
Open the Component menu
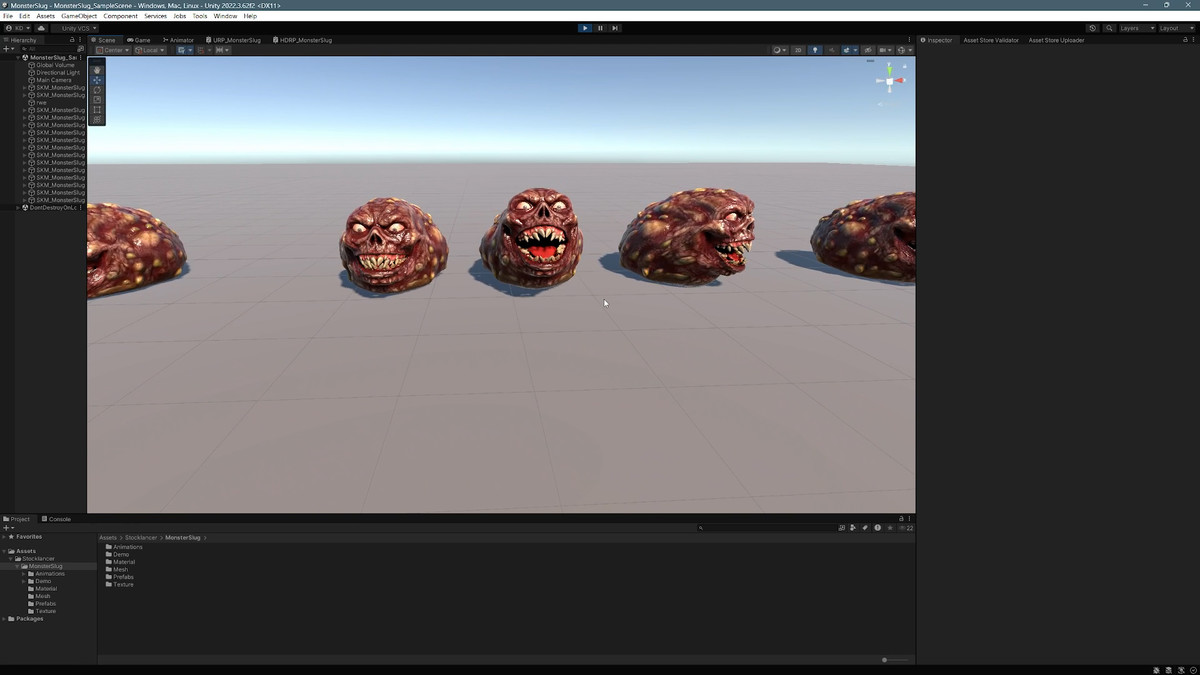[x=121, y=16]
